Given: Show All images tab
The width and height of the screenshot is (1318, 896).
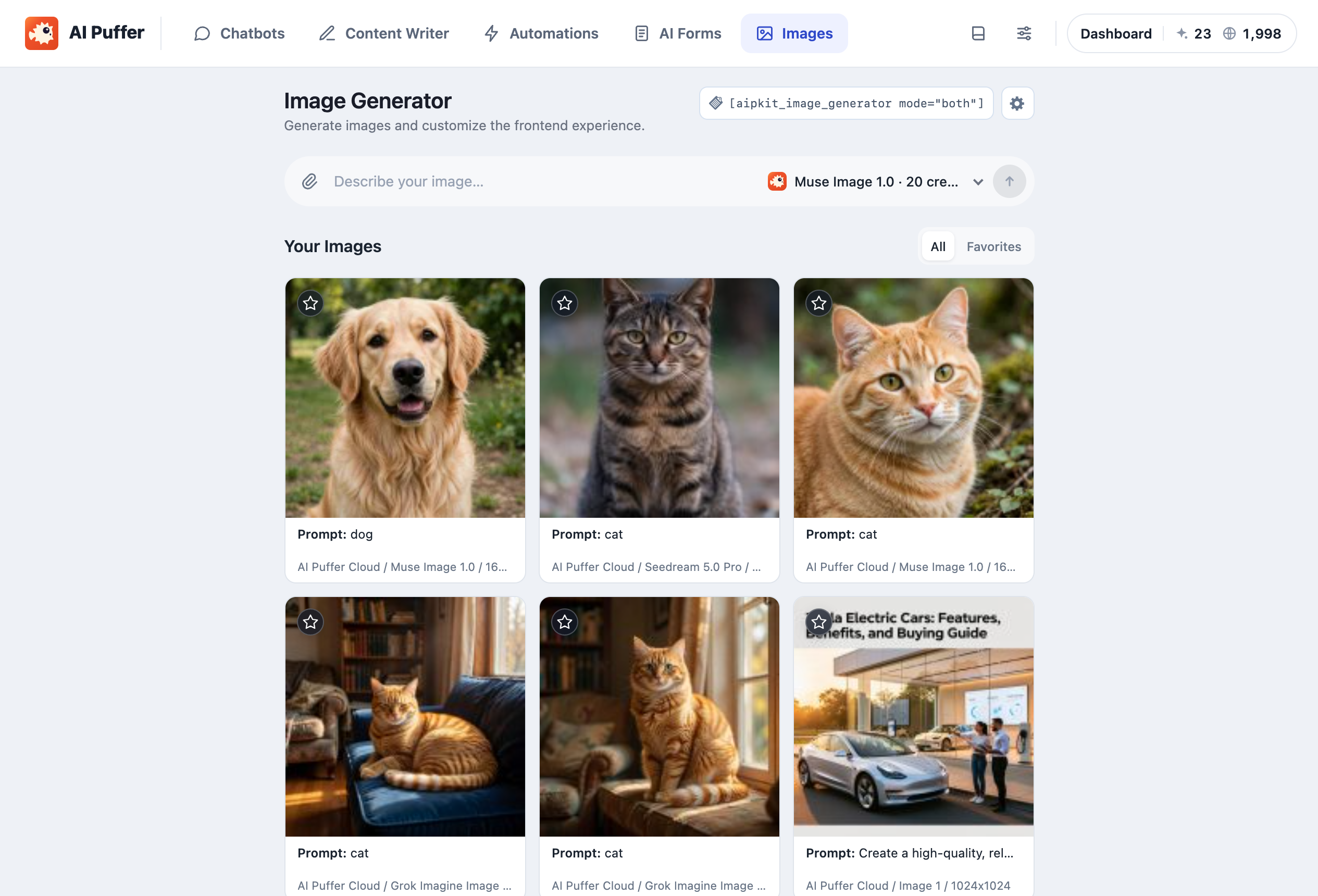Looking at the screenshot, I should click(x=938, y=246).
